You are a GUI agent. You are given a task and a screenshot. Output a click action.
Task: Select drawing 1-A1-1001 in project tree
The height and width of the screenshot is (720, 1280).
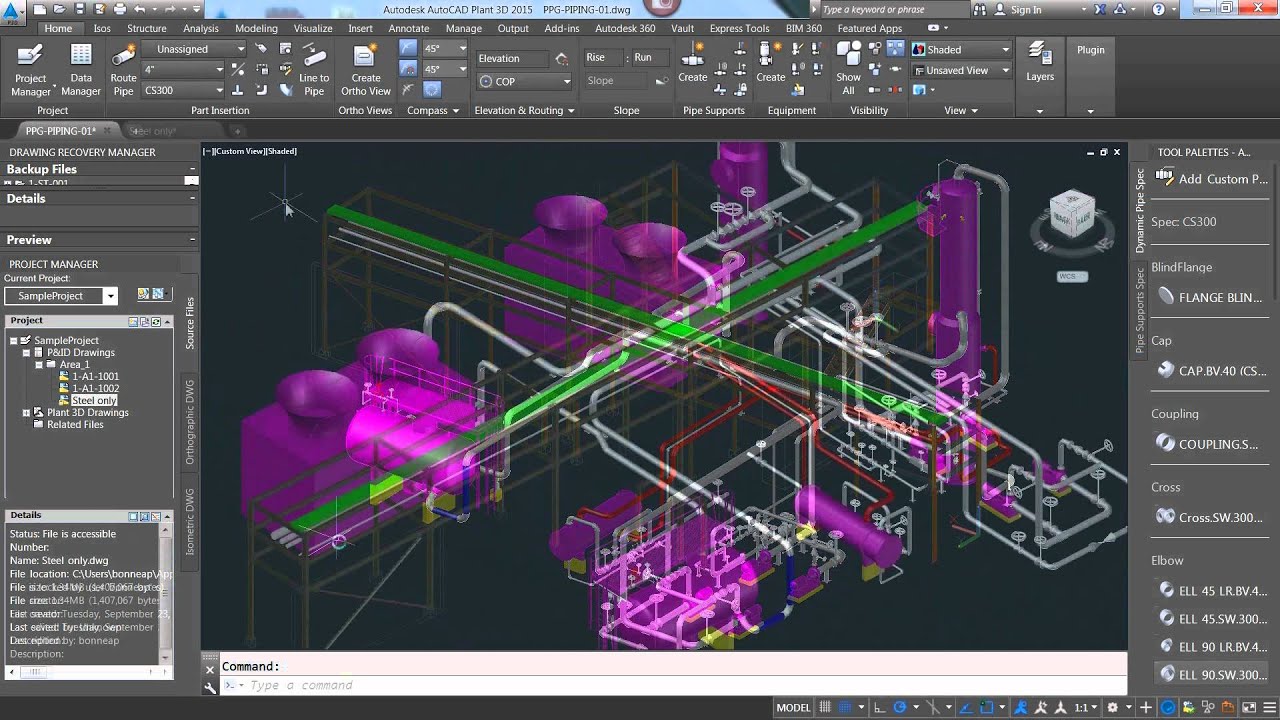94,376
